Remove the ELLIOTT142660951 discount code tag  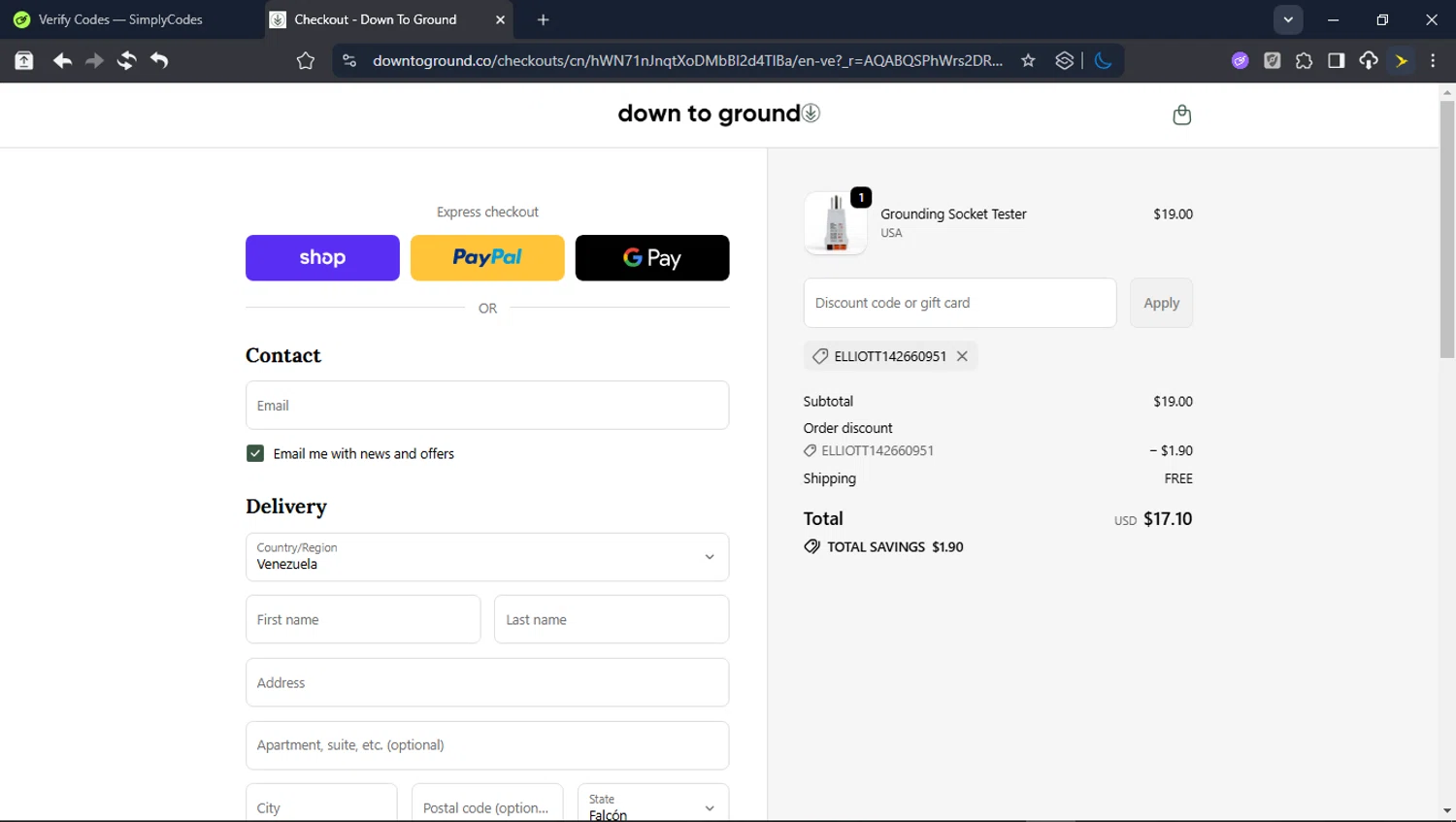coord(962,356)
